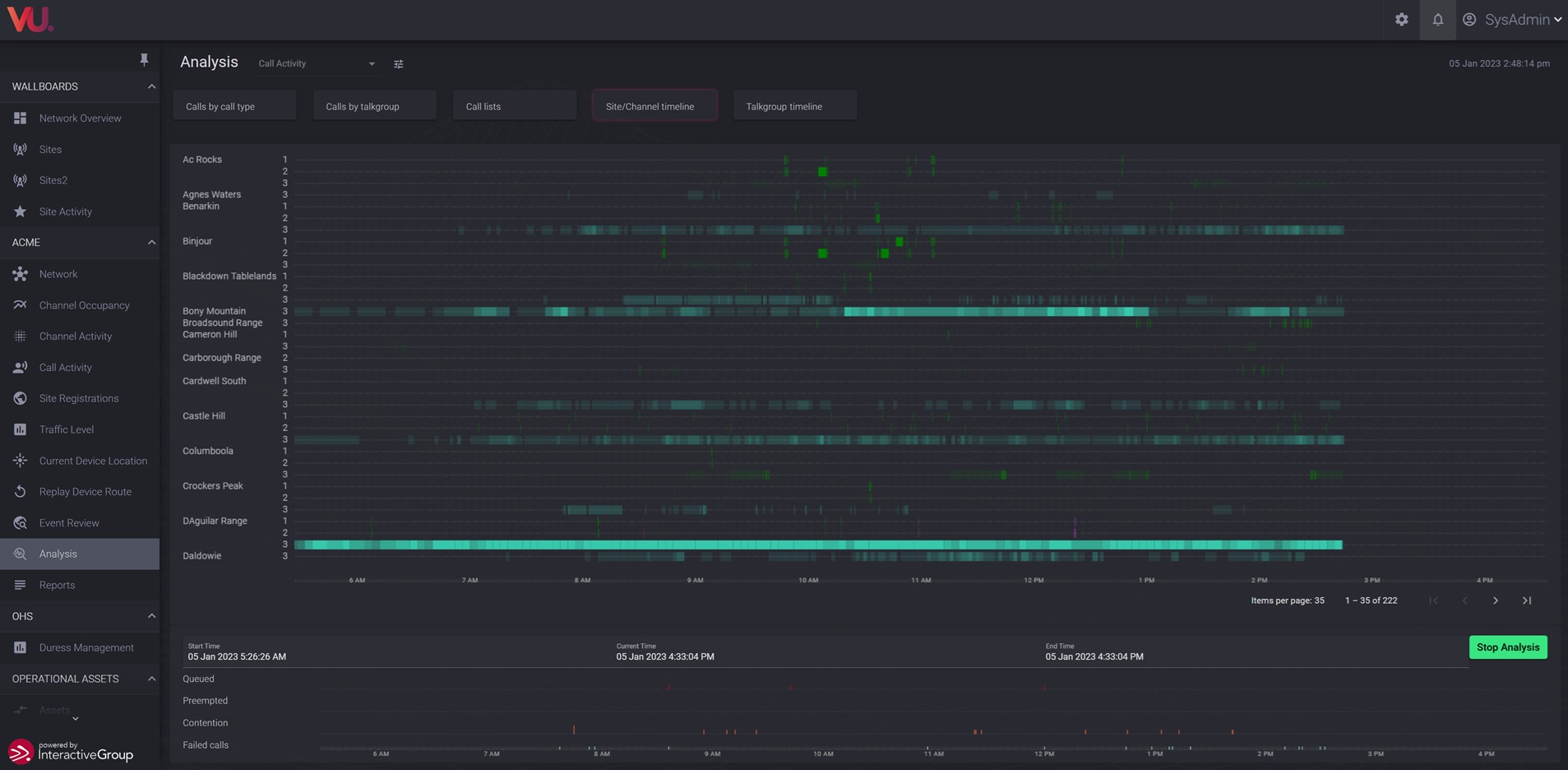Image resolution: width=1568 pixels, height=770 pixels.
Task: Open settings gear in top bar
Action: point(1402,20)
